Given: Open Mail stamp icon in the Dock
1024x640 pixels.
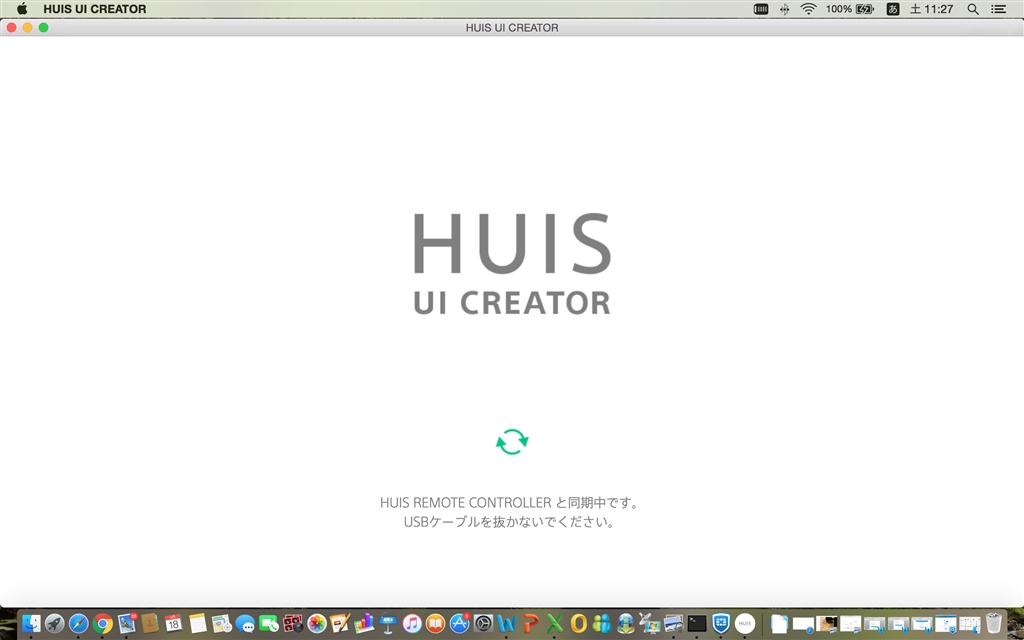Looking at the screenshot, I should 127,624.
